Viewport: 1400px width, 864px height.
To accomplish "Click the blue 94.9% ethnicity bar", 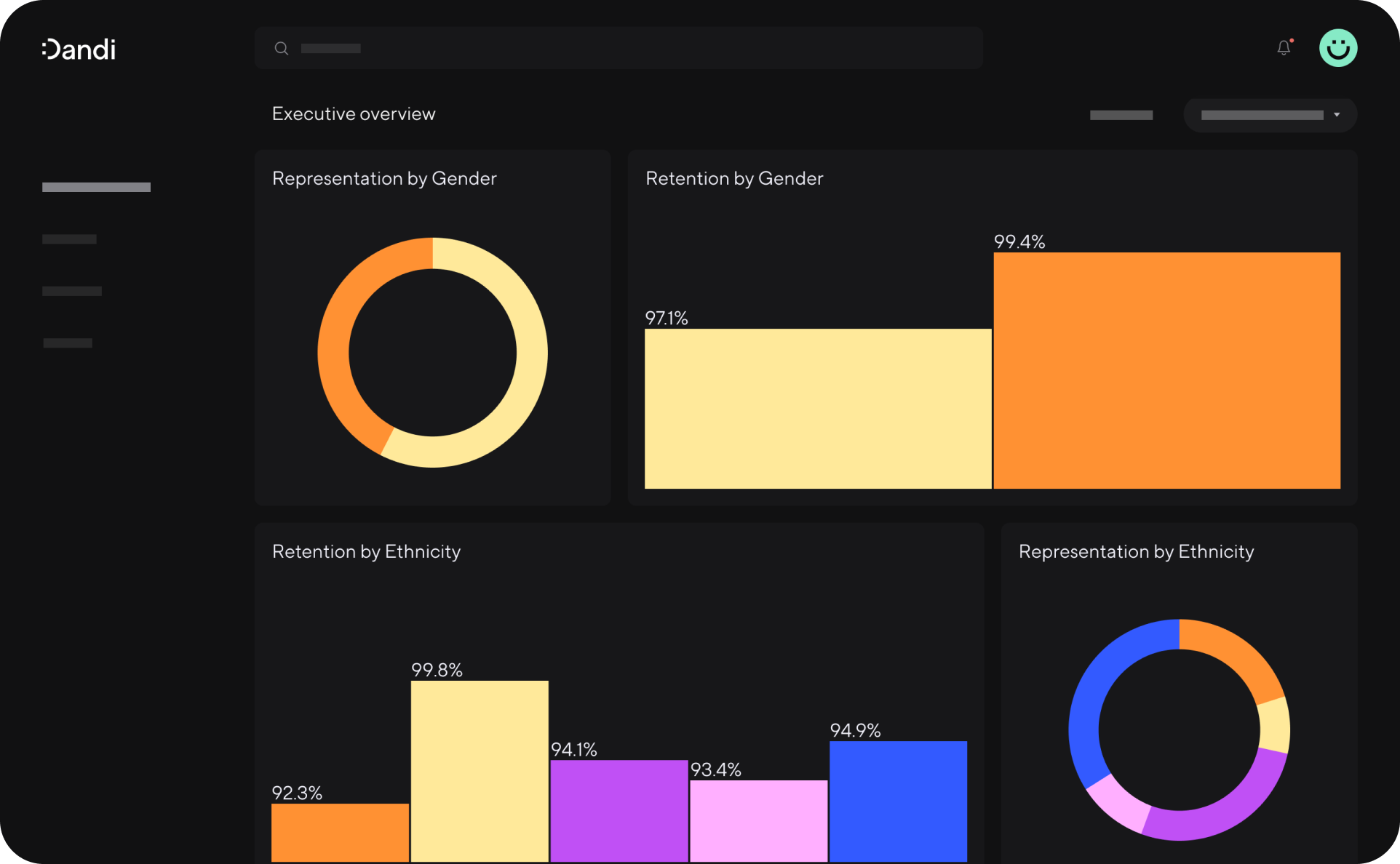I will coord(898,800).
